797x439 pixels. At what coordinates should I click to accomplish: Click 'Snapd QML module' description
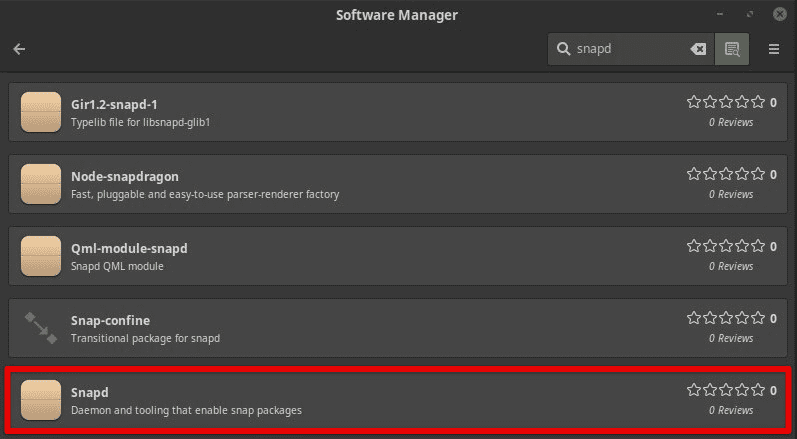click(x=117, y=266)
